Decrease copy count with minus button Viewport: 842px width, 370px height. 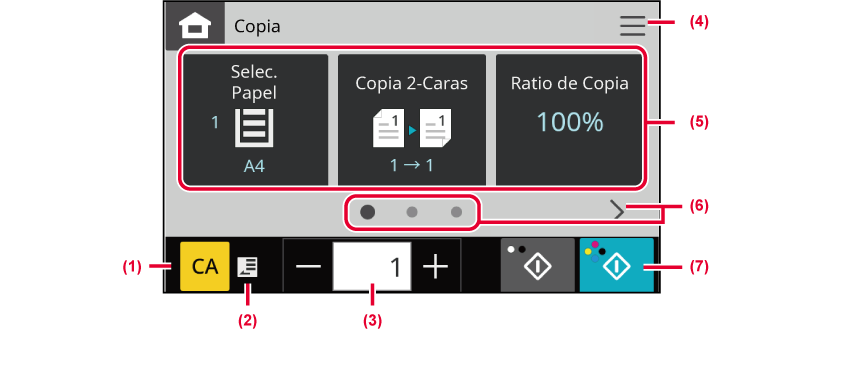click(x=308, y=266)
